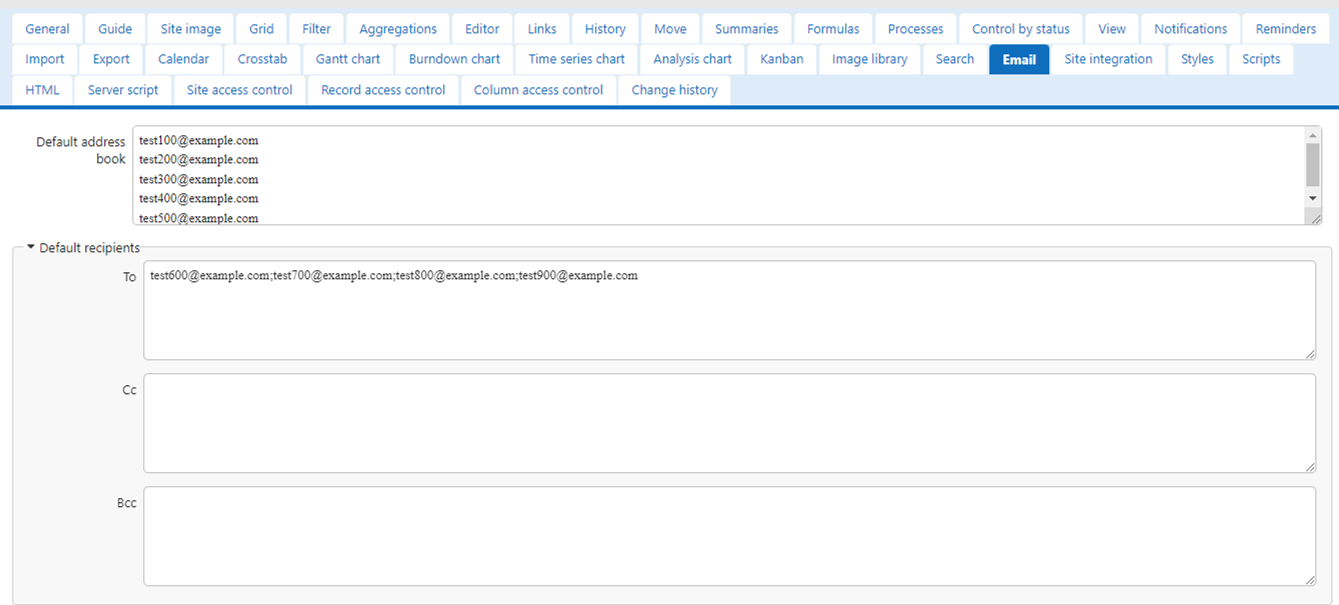The width and height of the screenshot is (1339, 605).
Task: Open the Aggregations tab
Action: (398, 29)
